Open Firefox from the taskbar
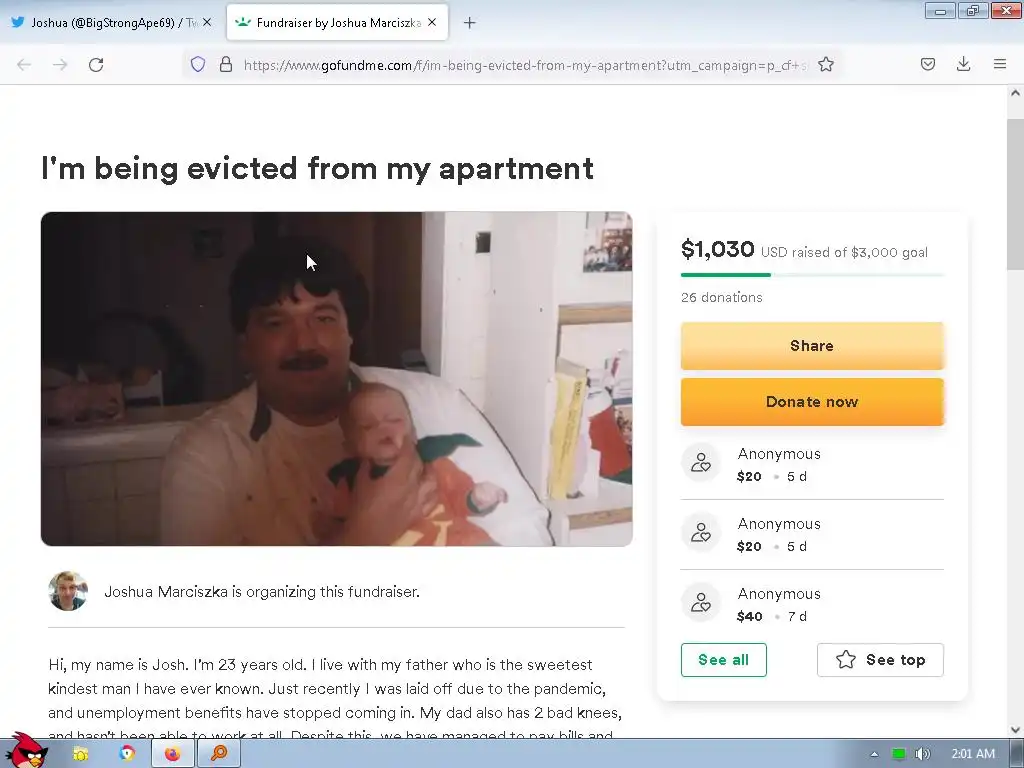This screenshot has width=1024, height=768. 172,754
